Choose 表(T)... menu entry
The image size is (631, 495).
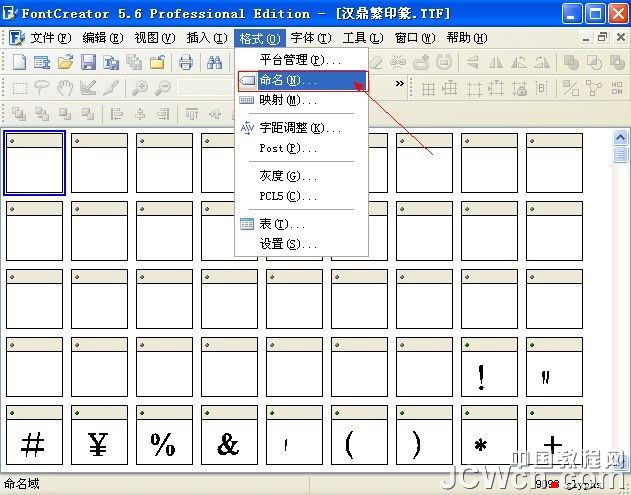click(301, 224)
